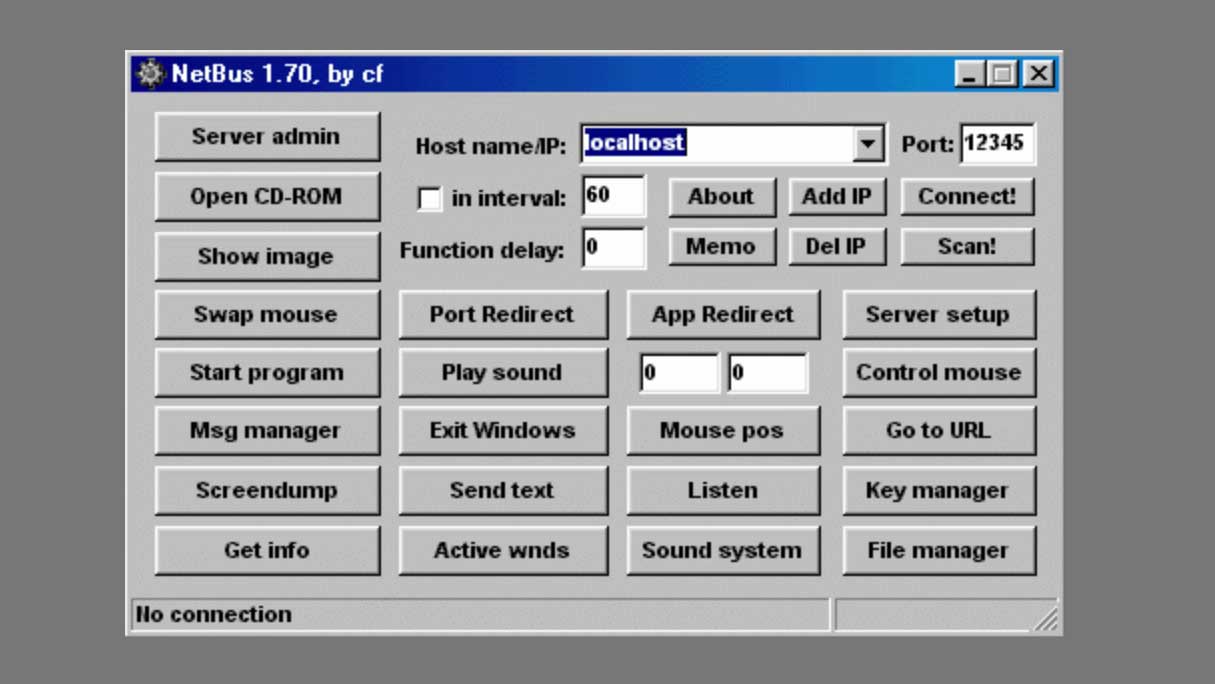The image size is (1215, 684).
Task: Add the host with Add IP
Action: pyautogui.click(x=837, y=197)
